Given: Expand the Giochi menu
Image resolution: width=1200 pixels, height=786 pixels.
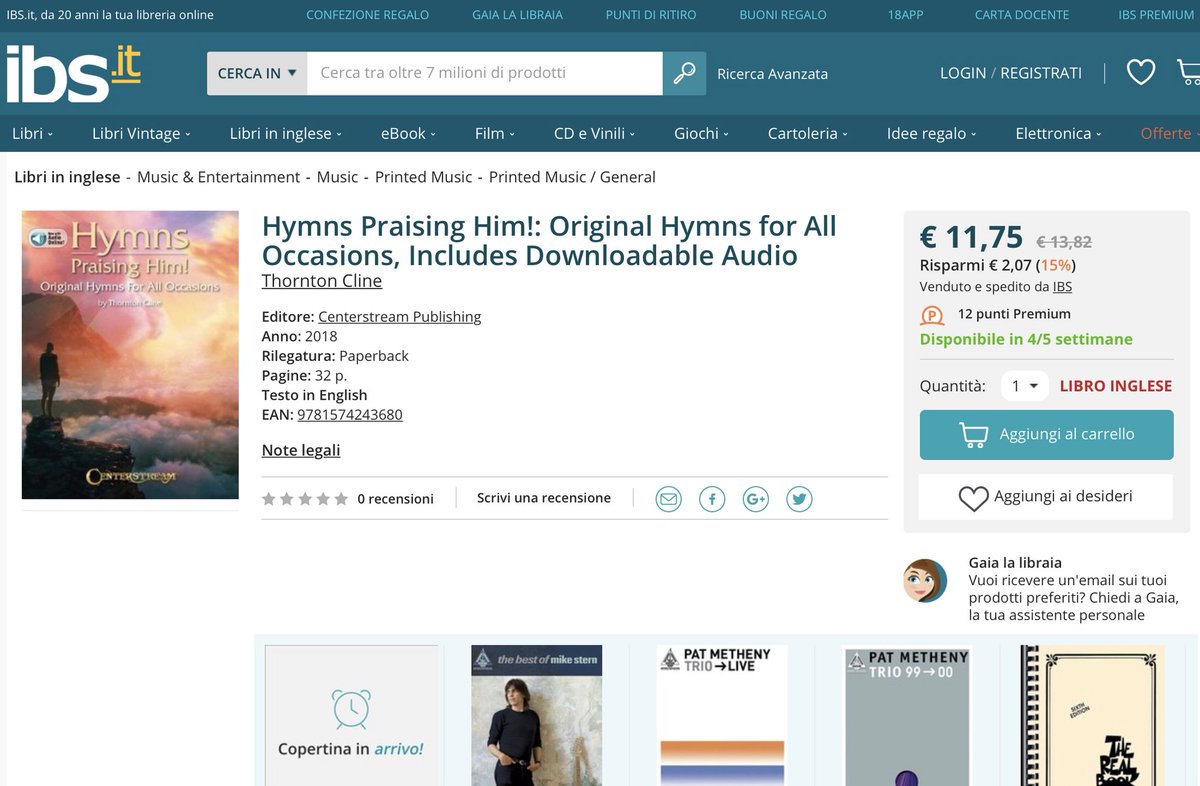Looking at the screenshot, I should coord(701,133).
